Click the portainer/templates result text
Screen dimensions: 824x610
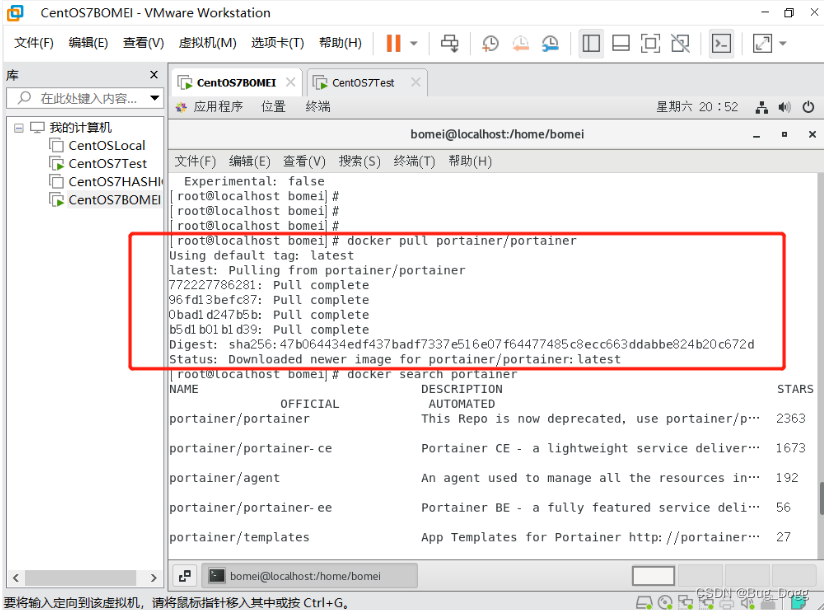[239, 537]
